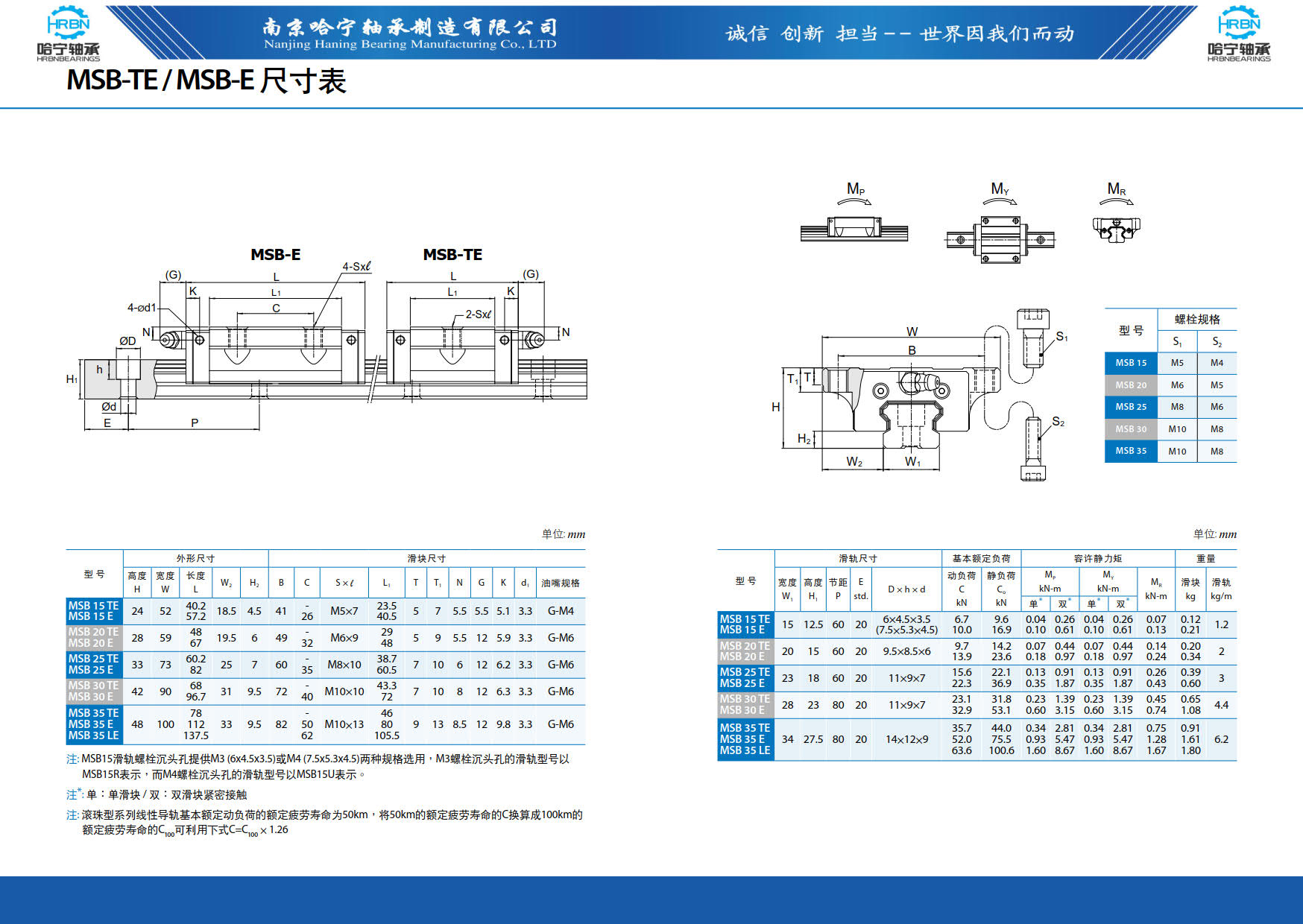Click the MSB-TE diagram label
The width and height of the screenshot is (1303, 924).
click(x=452, y=255)
